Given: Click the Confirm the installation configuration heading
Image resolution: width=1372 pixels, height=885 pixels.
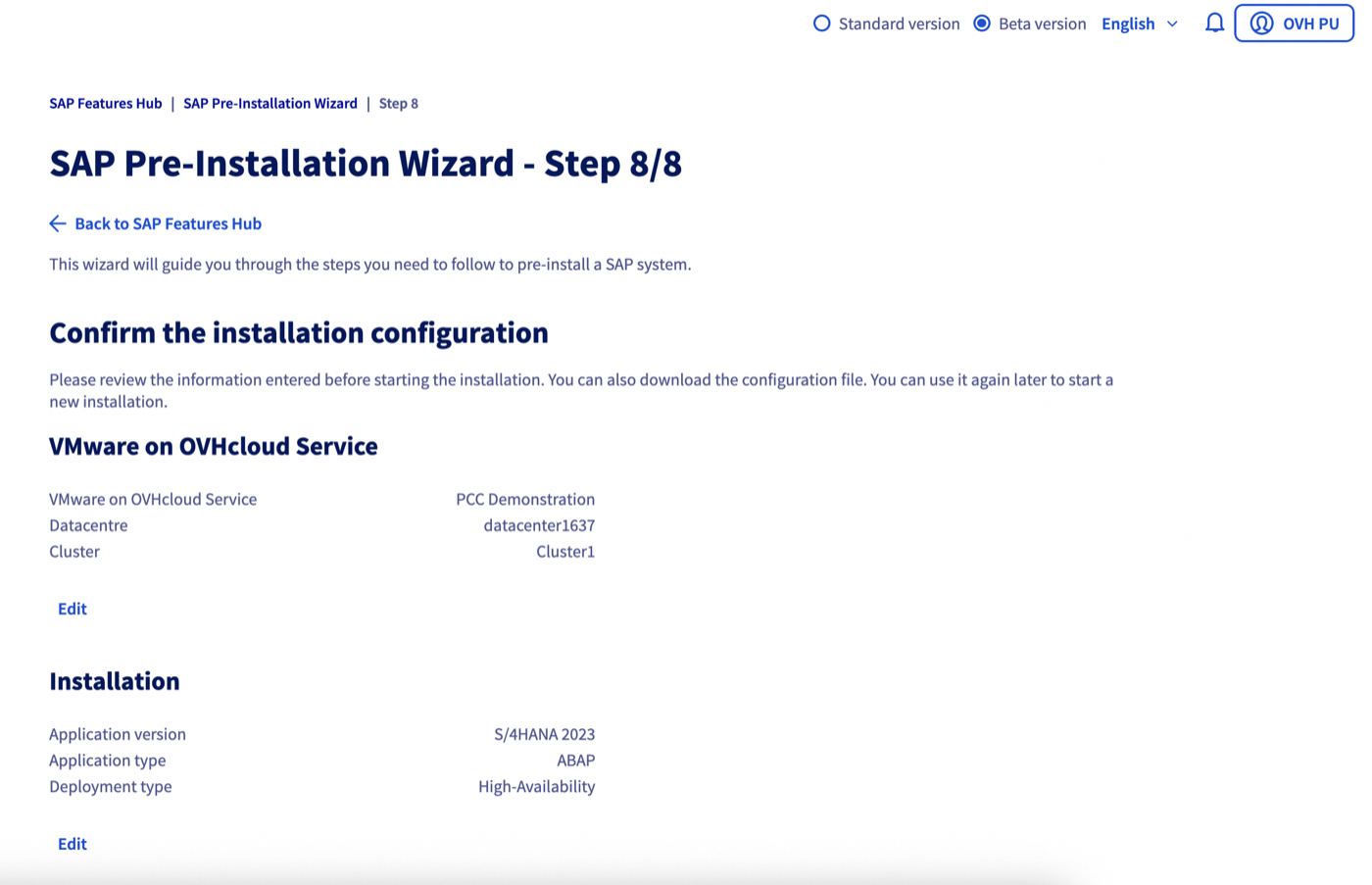Looking at the screenshot, I should tap(299, 333).
